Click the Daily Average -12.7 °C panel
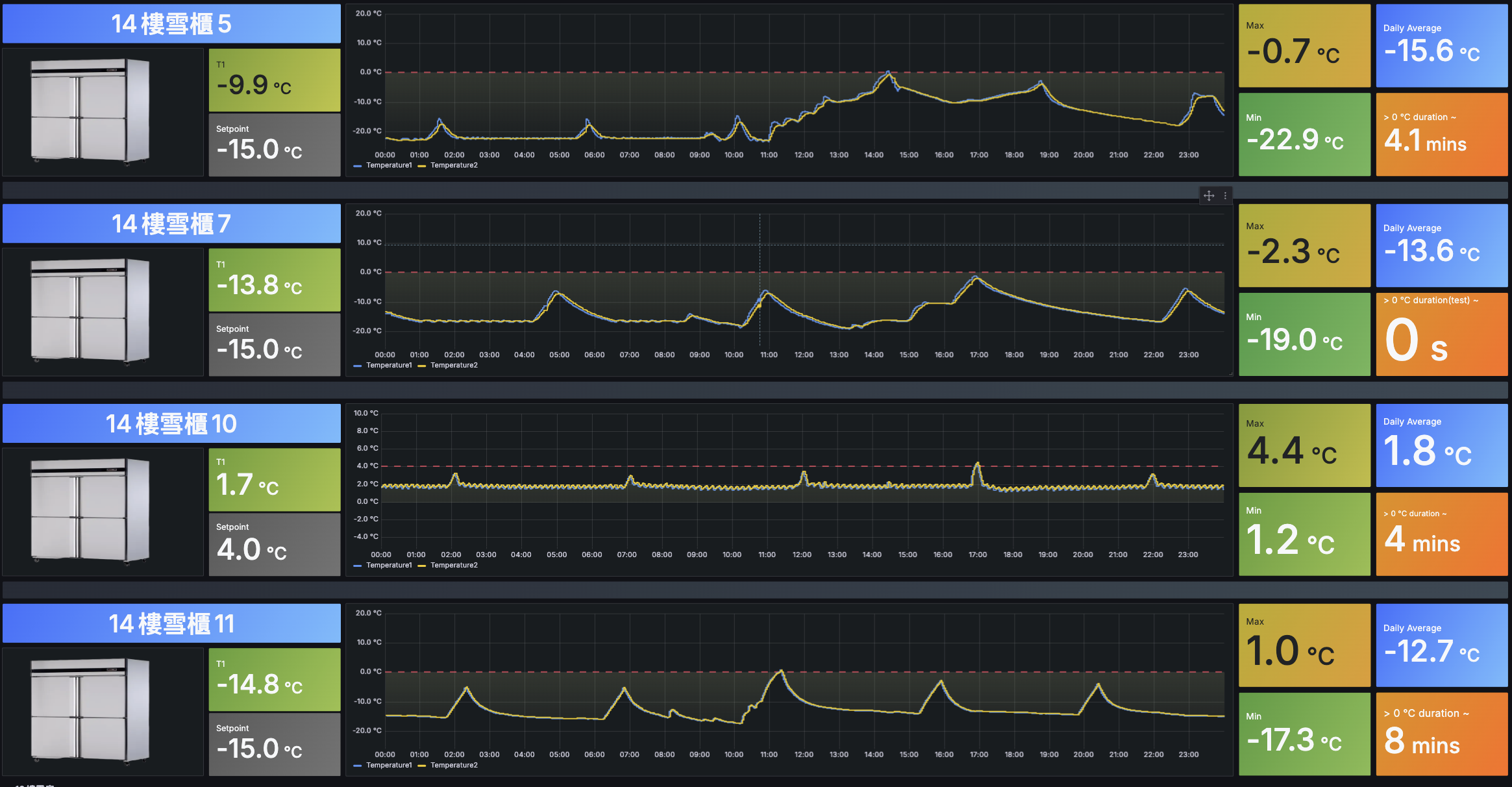The width and height of the screenshot is (1512, 787). [1442, 646]
